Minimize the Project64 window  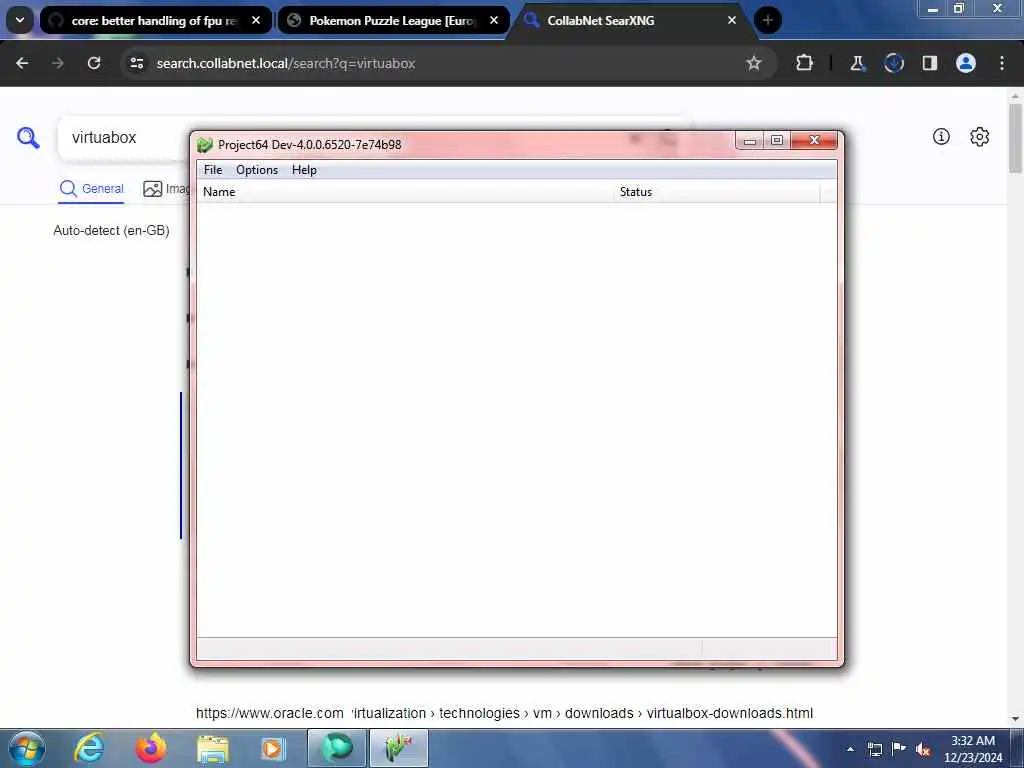(x=750, y=140)
